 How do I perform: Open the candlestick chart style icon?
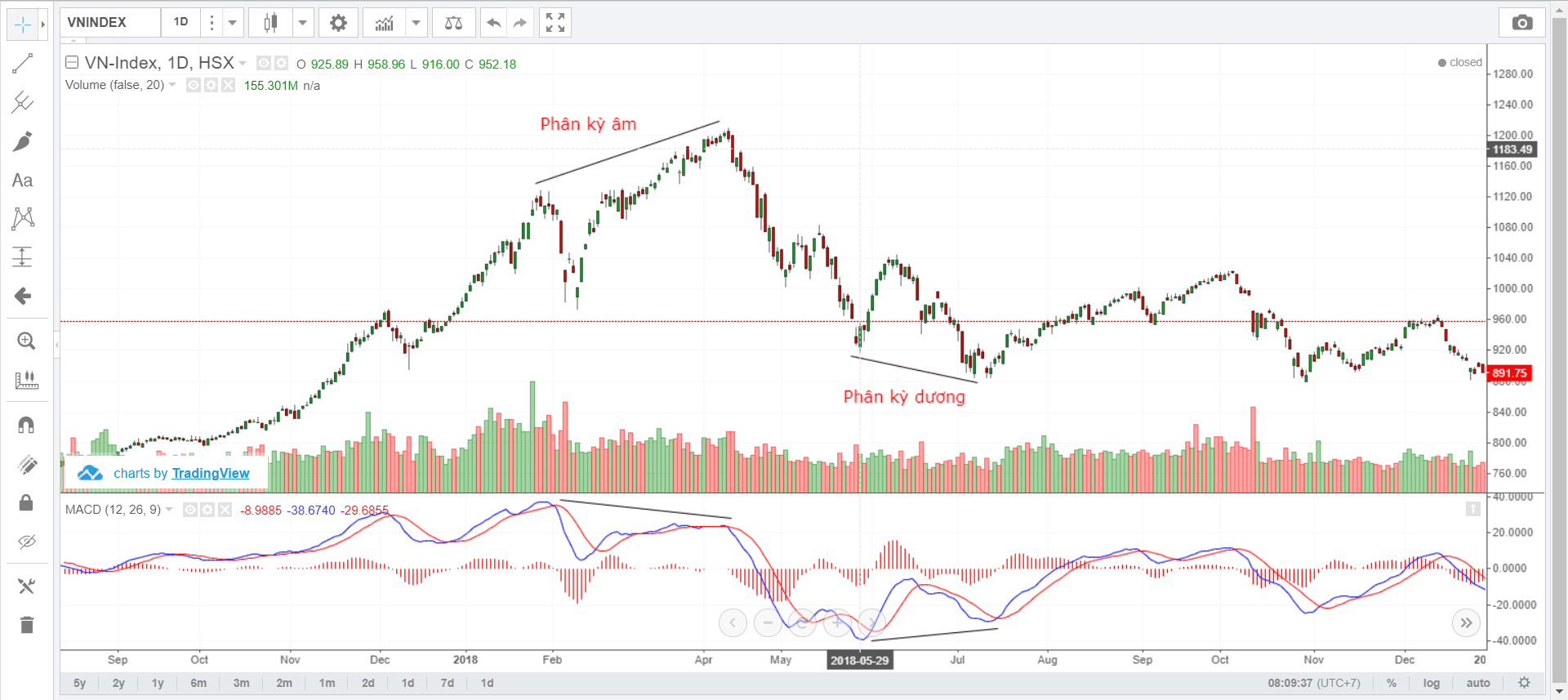point(270,23)
